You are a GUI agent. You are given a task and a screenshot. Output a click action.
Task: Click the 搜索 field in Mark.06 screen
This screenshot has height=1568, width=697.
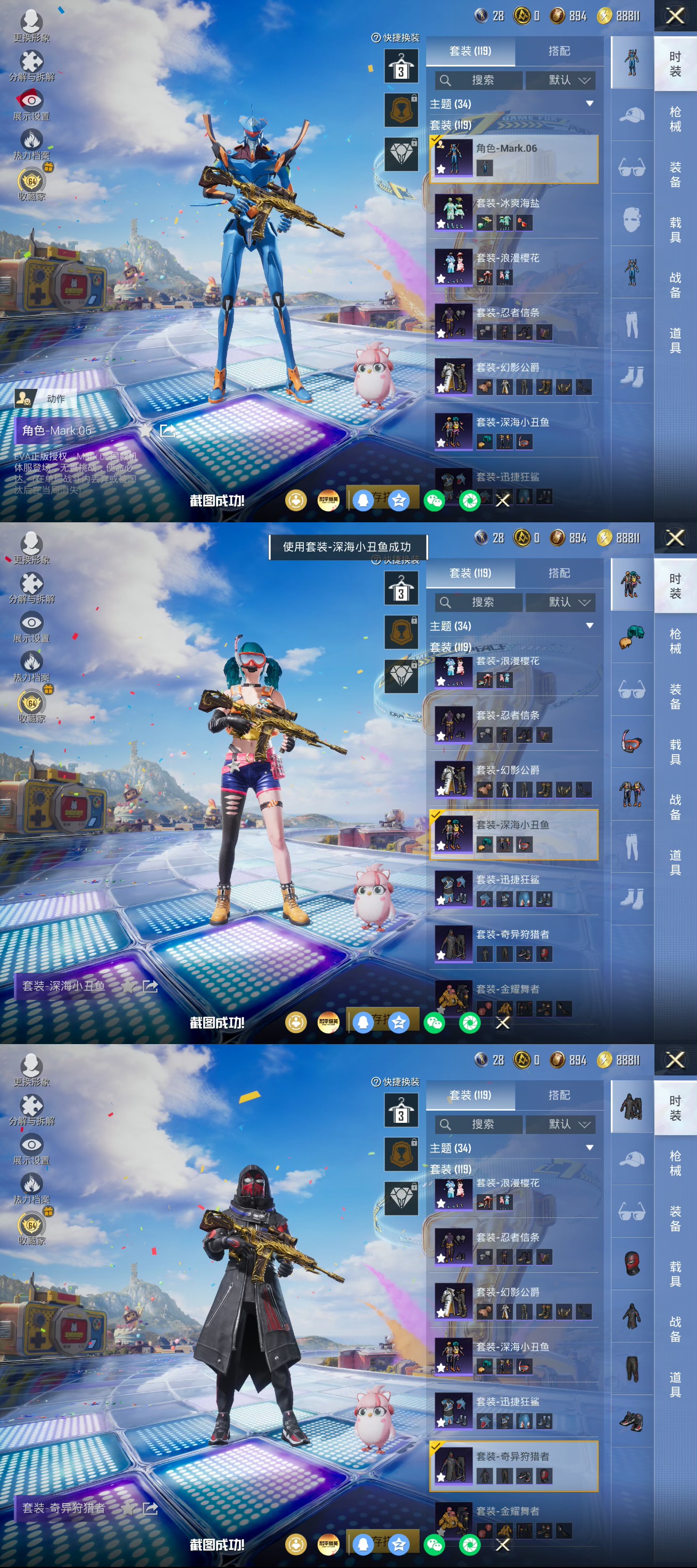[x=479, y=80]
